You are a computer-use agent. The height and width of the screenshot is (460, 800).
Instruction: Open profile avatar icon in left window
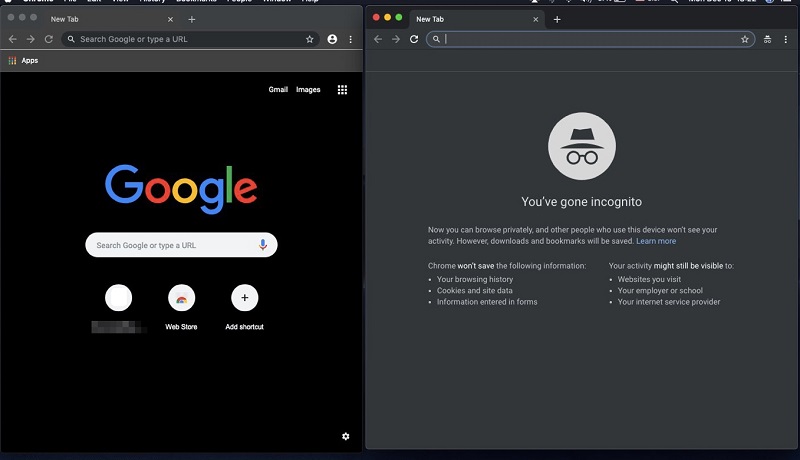click(332, 39)
